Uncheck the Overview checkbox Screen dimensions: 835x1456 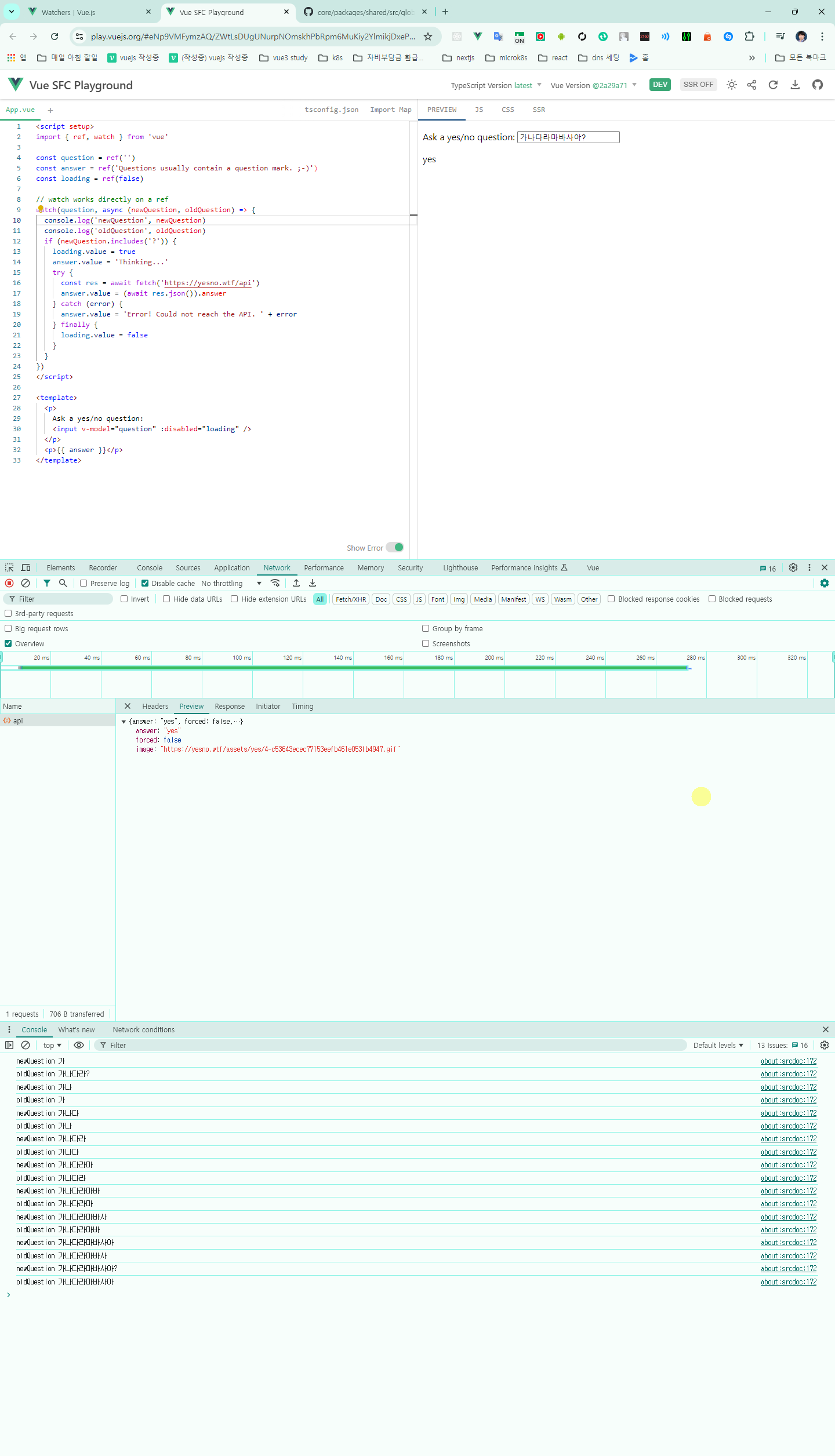point(8,643)
